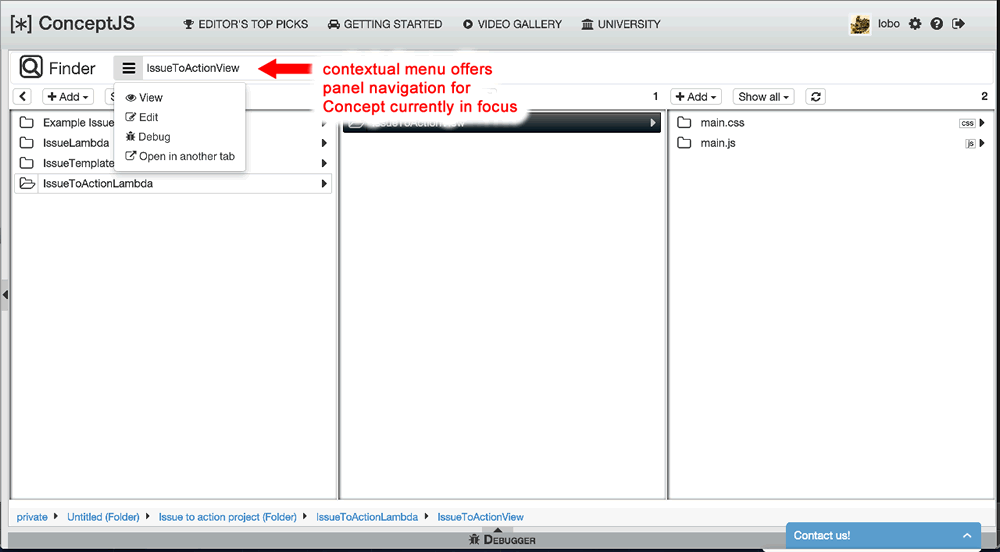Viewport: 1000px width, 552px height.
Task: Open the Video Gallery
Action: pos(512,24)
